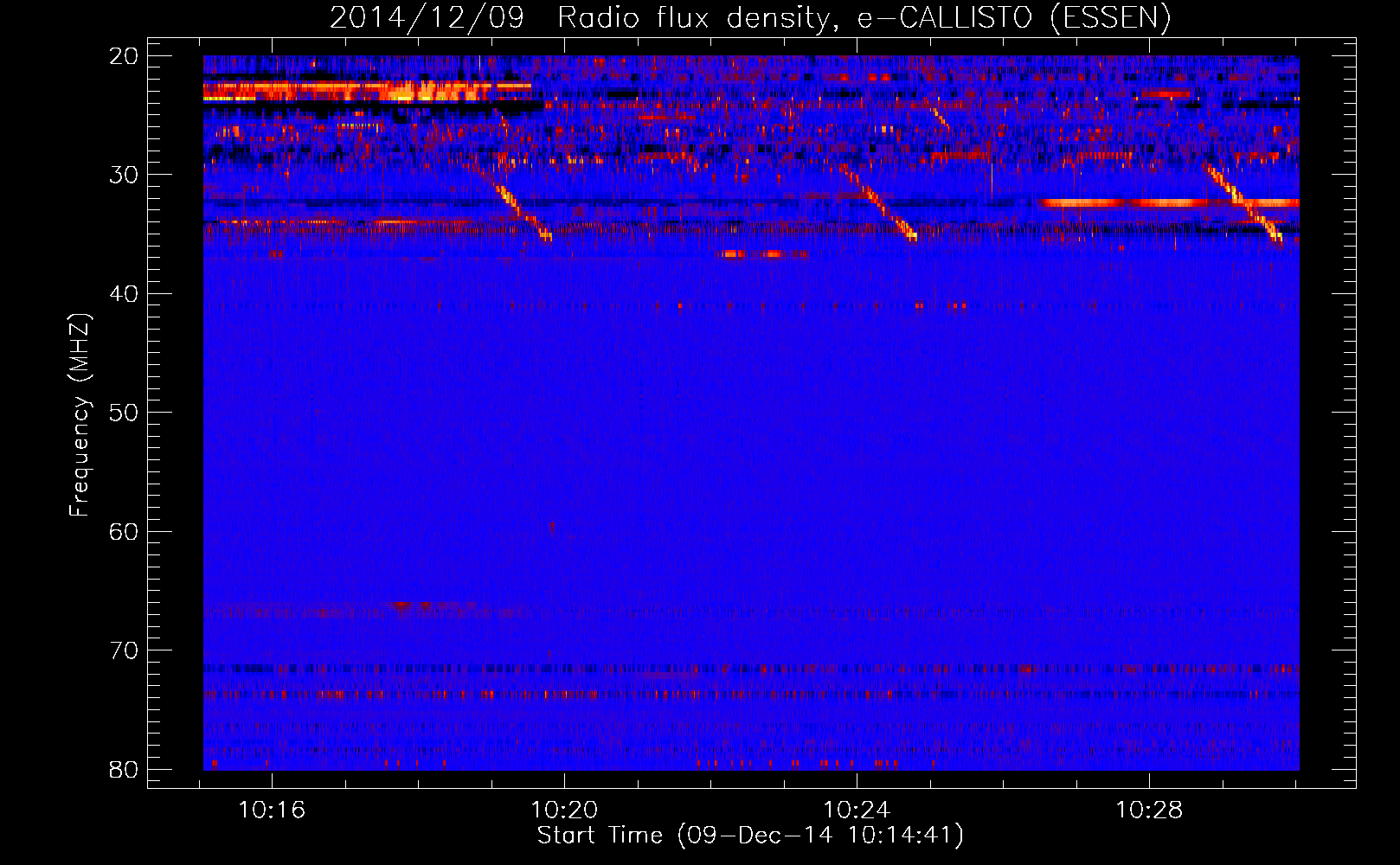Click the 70 MHz frequency tick label
1400x865 pixels.
click(x=125, y=650)
